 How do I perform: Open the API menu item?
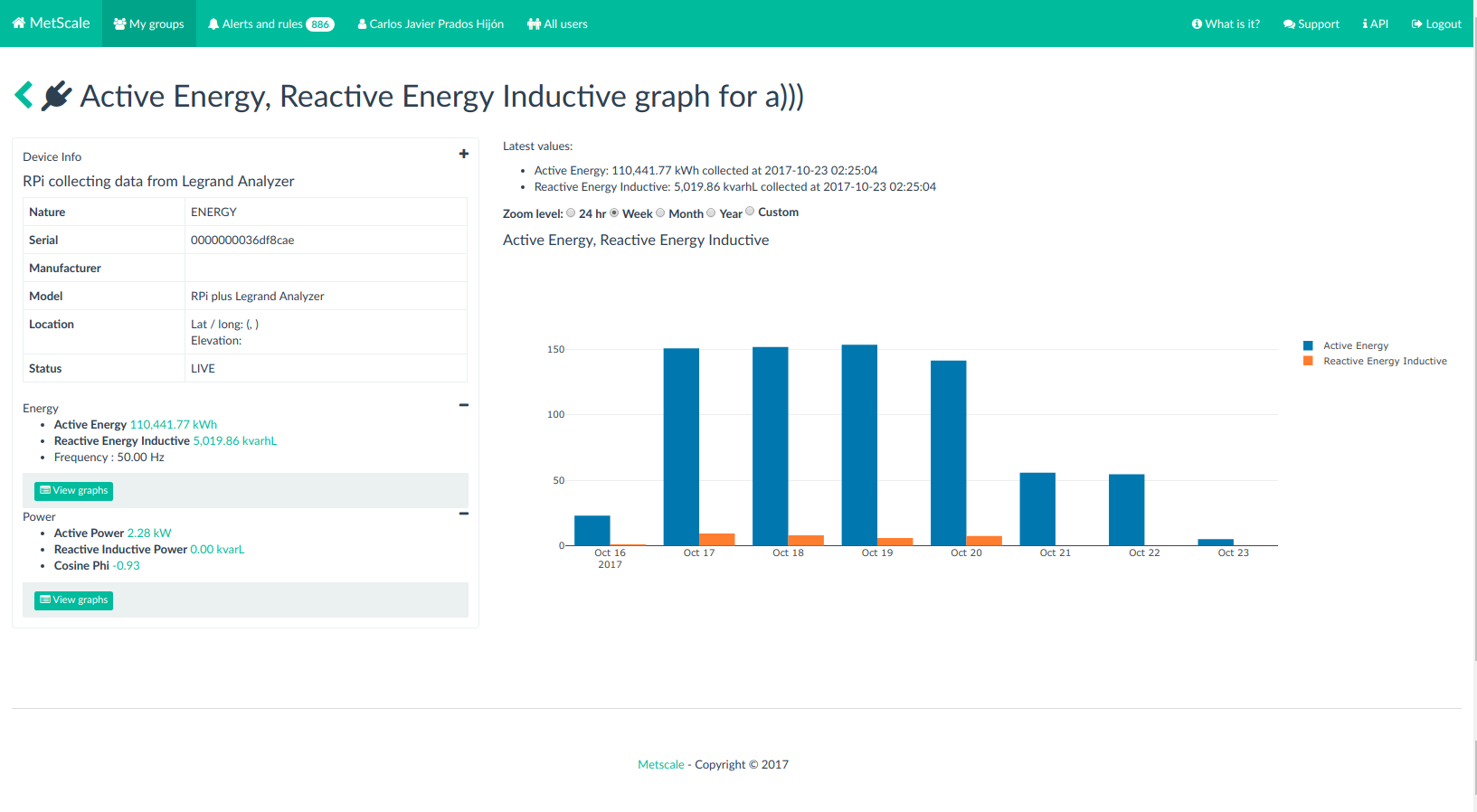click(x=1375, y=24)
